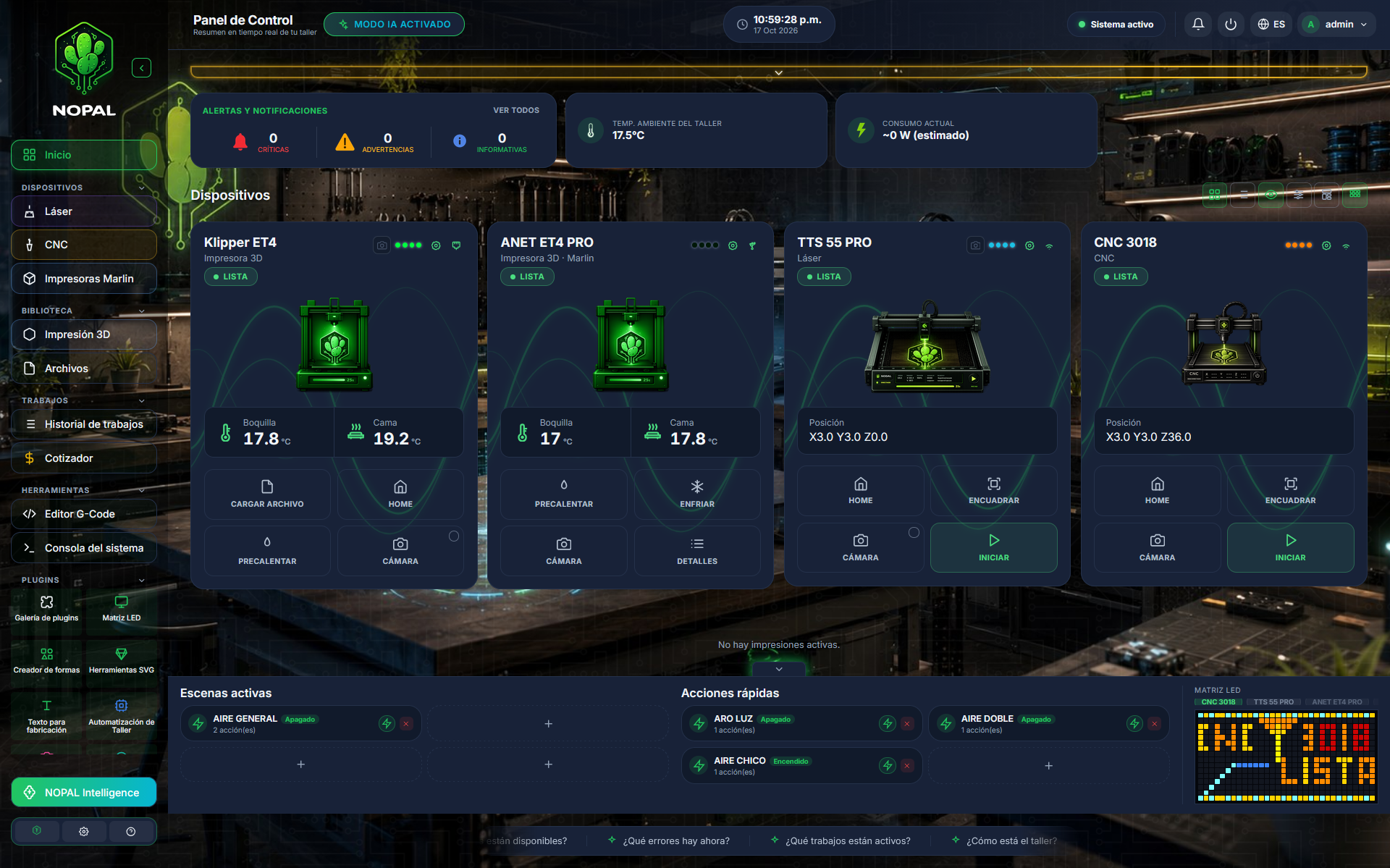Toggle the compact grid view button
Image resolution: width=1390 pixels, height=868 pixels.
point(1355,195)
